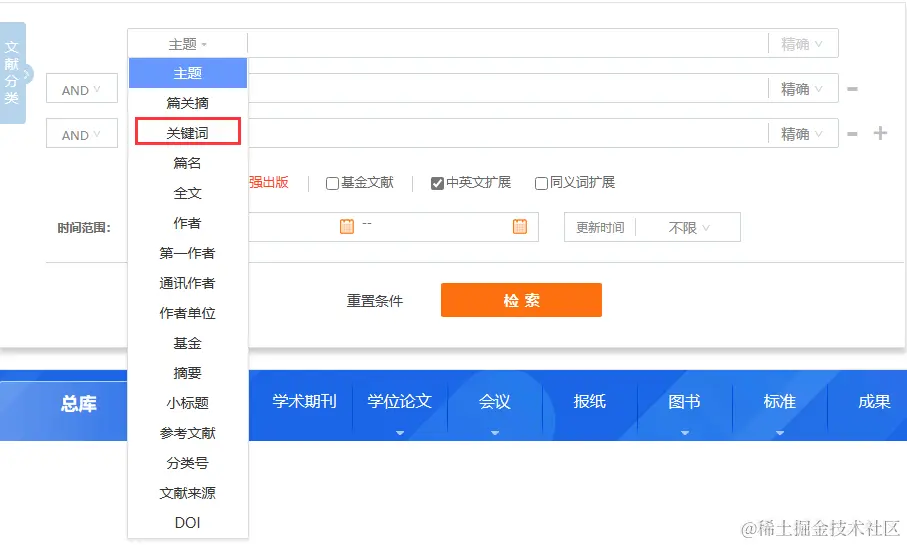The image size is (907, 545).
Task: Choose 作者单位 in the dropdown list
Action: 187,313
